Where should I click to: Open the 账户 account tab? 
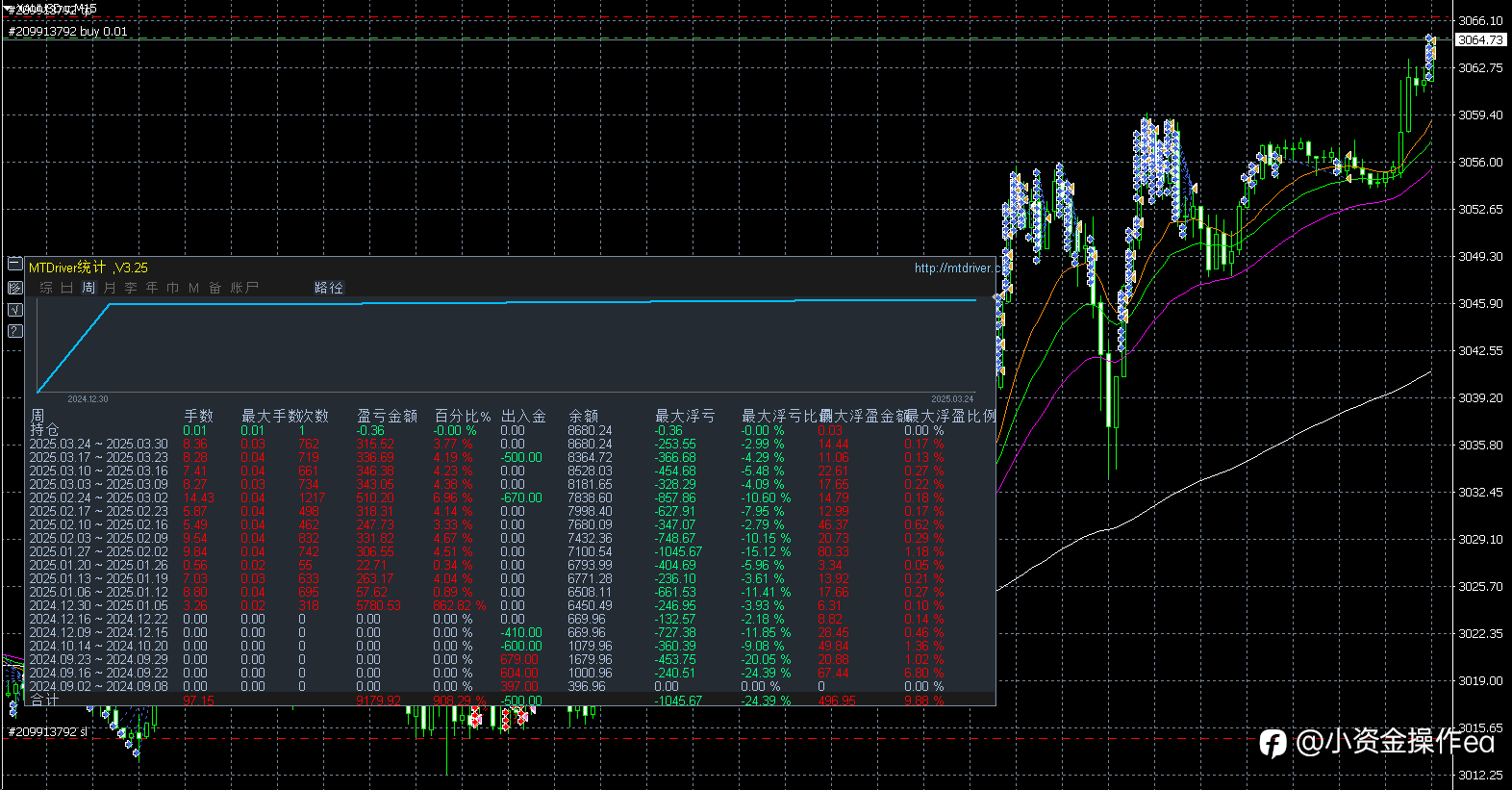[x=244, y=288]
